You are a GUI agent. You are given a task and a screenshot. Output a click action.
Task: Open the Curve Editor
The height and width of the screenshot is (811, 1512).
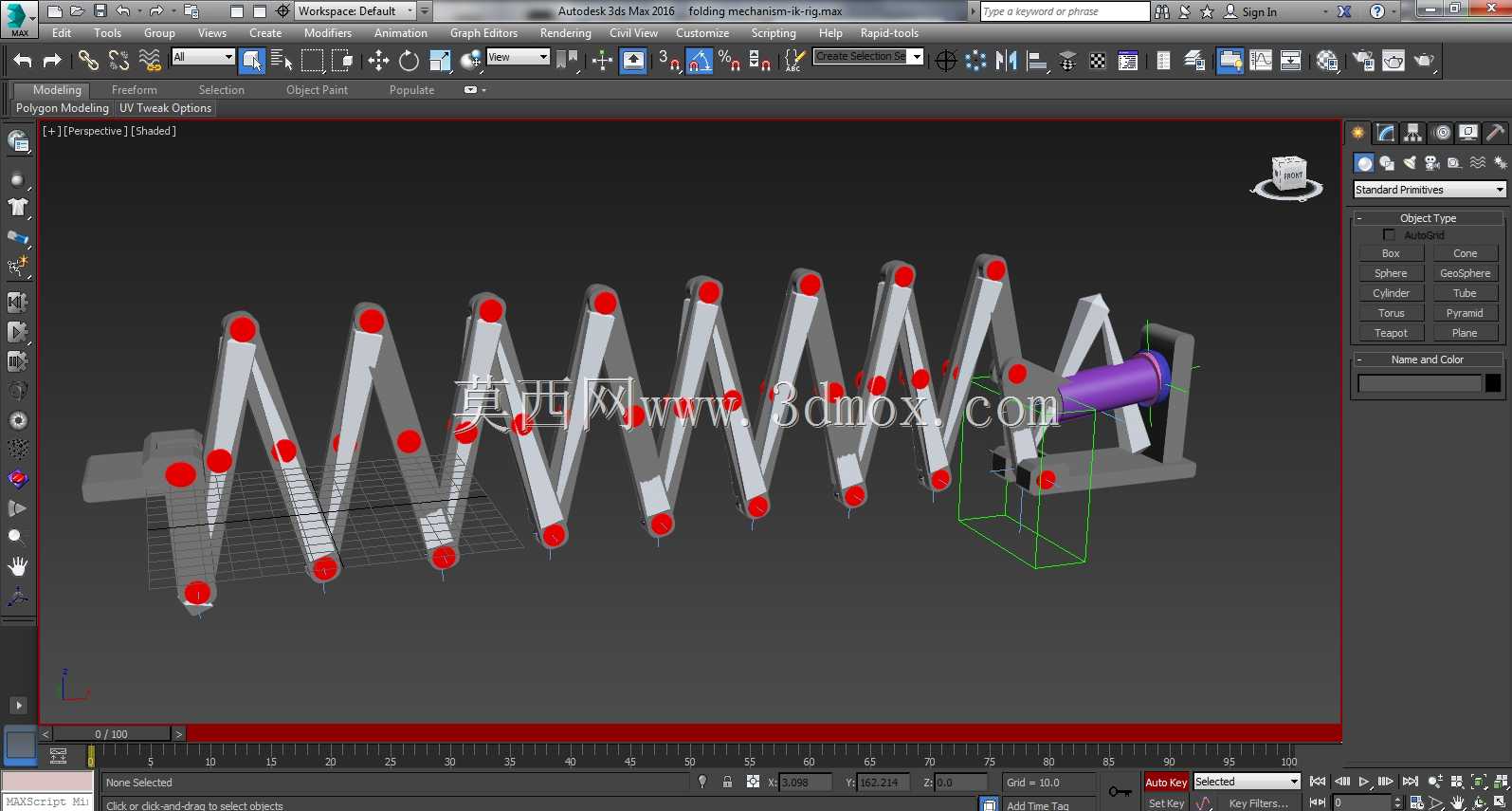[1261, 61]
